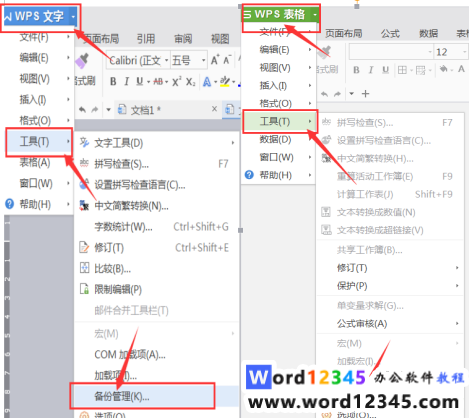Toggle Bold in the Spreadsheets toolbar

[356, 70]
